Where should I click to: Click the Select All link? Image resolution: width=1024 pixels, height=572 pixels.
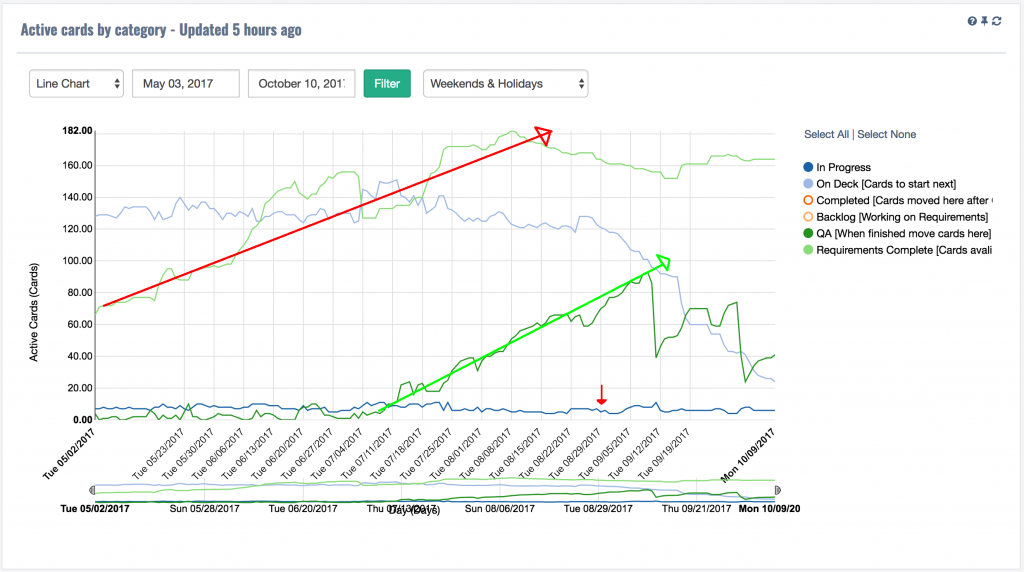826,134
